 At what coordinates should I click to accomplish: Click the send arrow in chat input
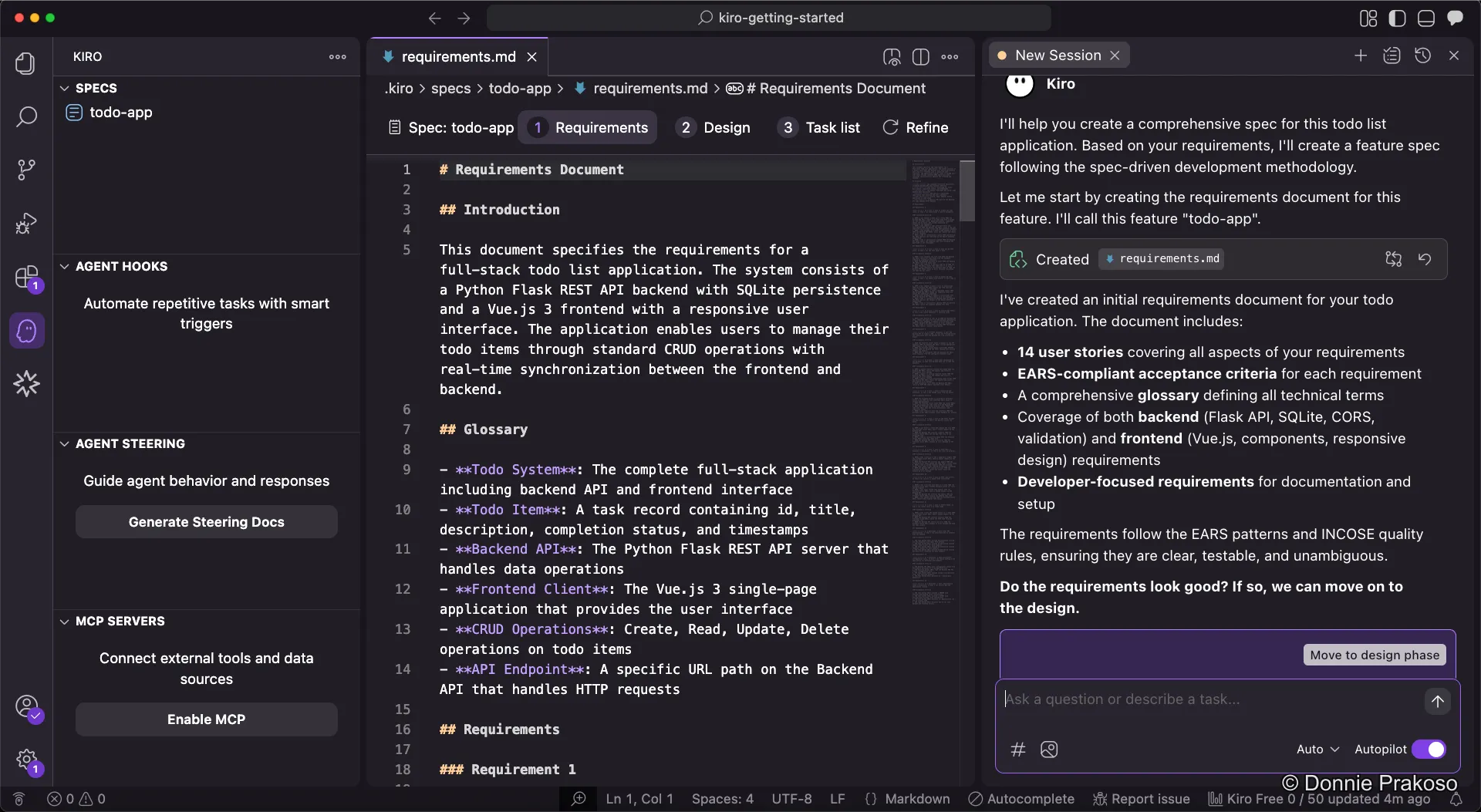coord(1437,701)
